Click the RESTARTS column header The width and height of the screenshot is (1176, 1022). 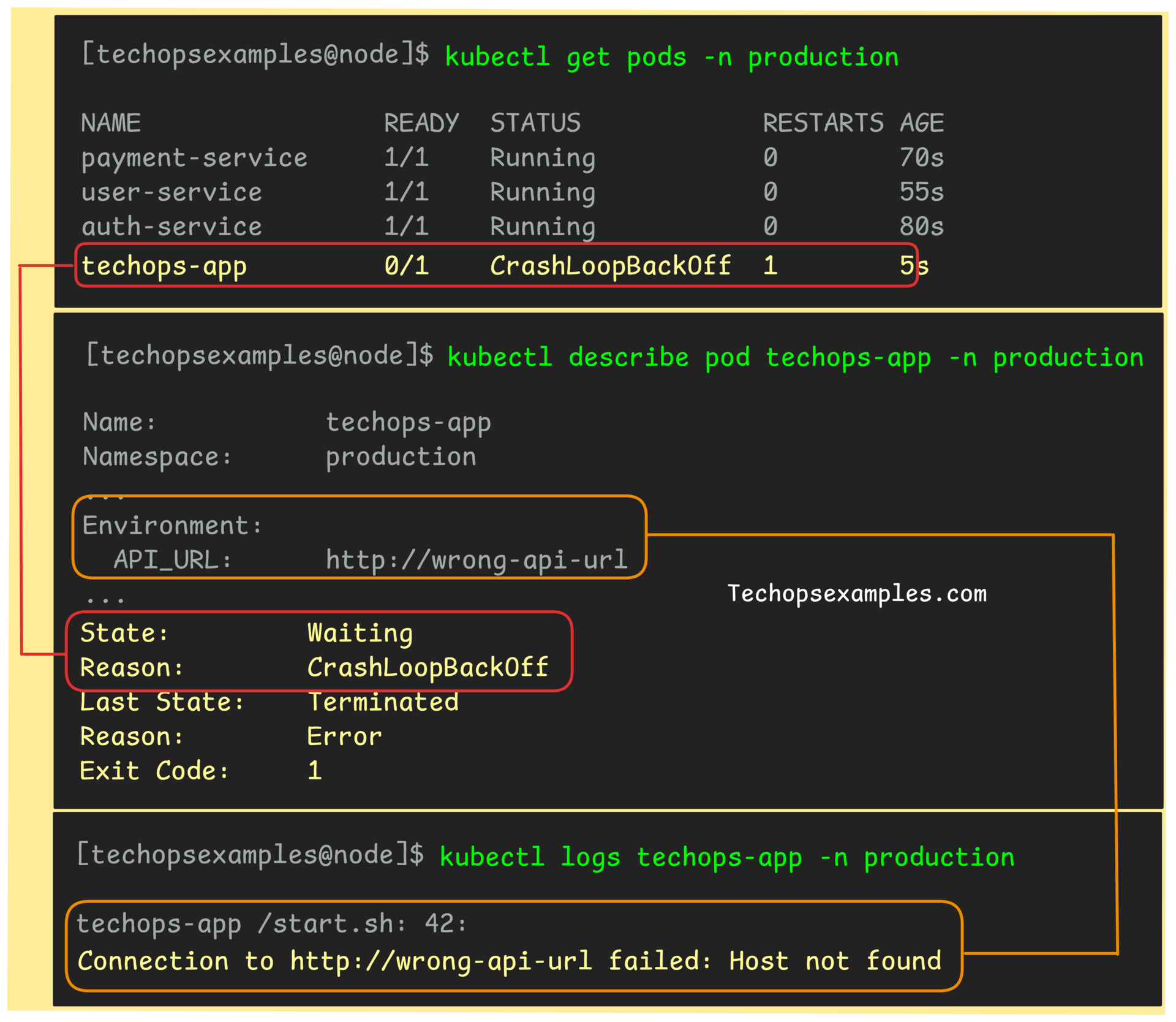[823, 123]
